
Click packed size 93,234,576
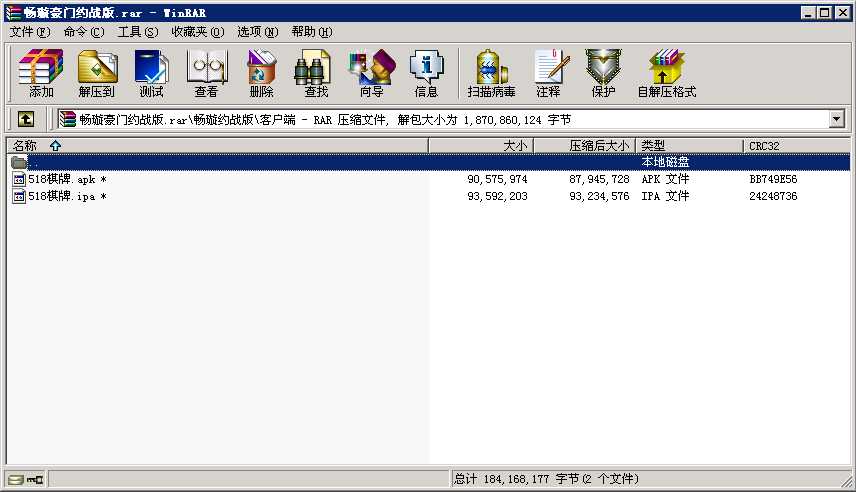599,196
